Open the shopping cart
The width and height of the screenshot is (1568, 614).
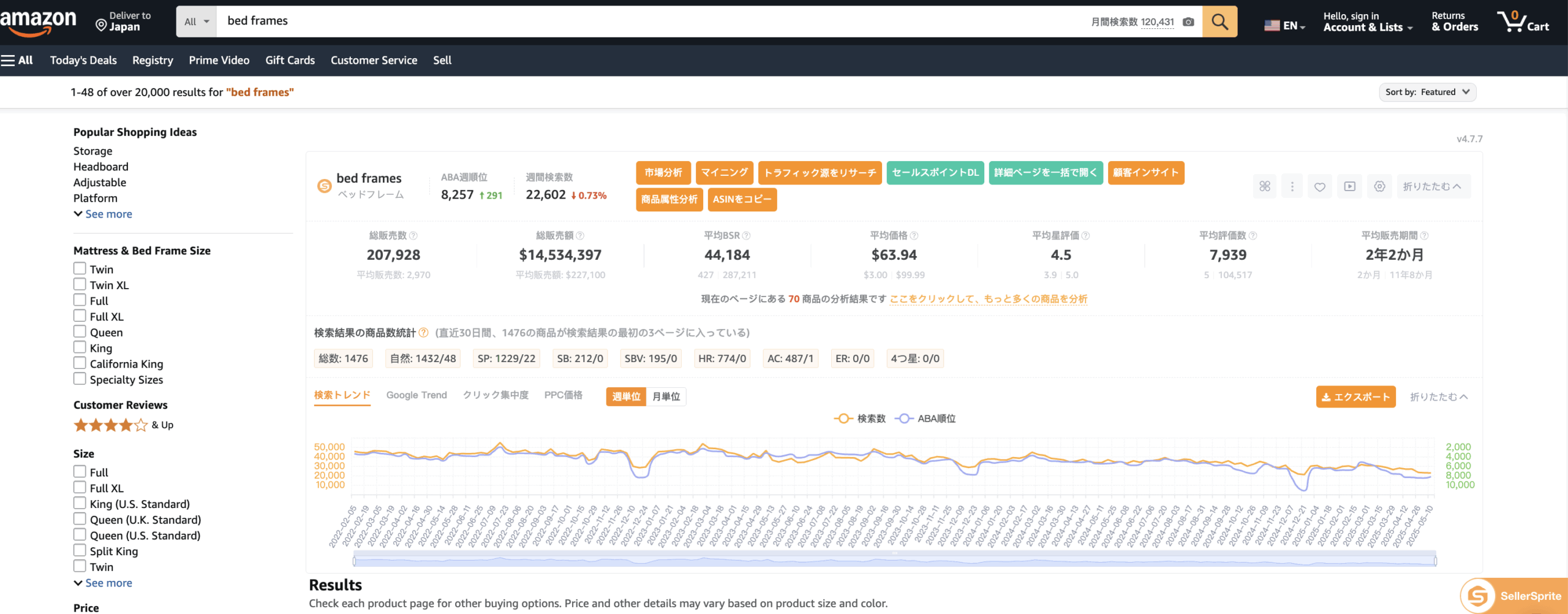tap(1523, 22)
